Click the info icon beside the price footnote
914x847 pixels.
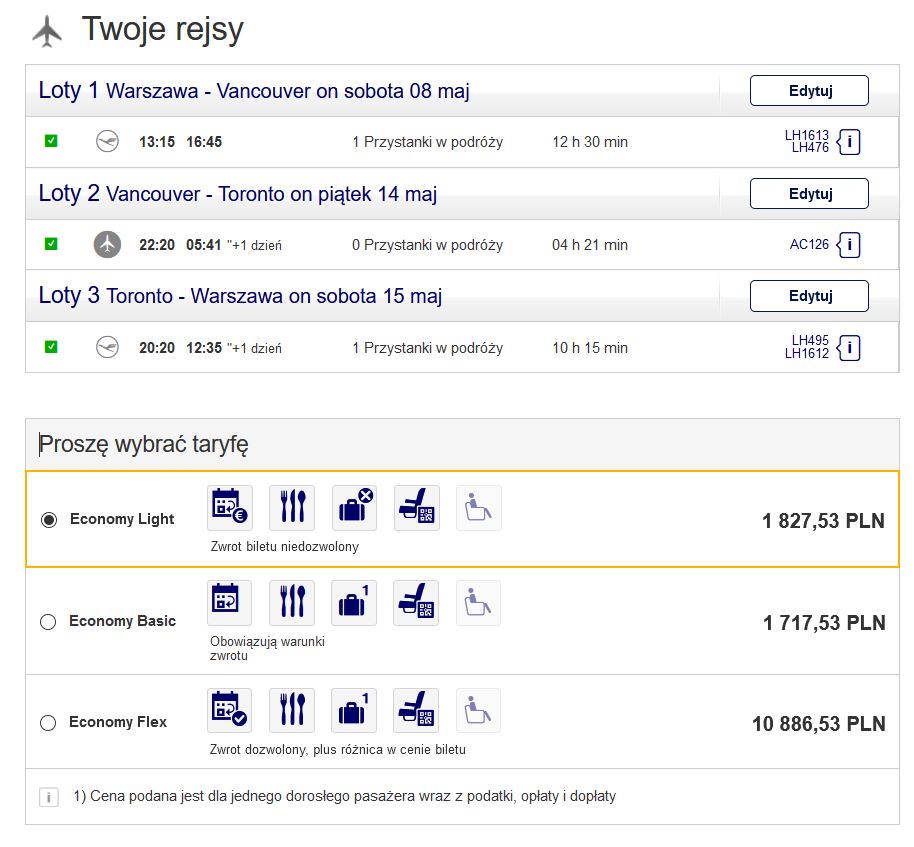click(49, 797)
